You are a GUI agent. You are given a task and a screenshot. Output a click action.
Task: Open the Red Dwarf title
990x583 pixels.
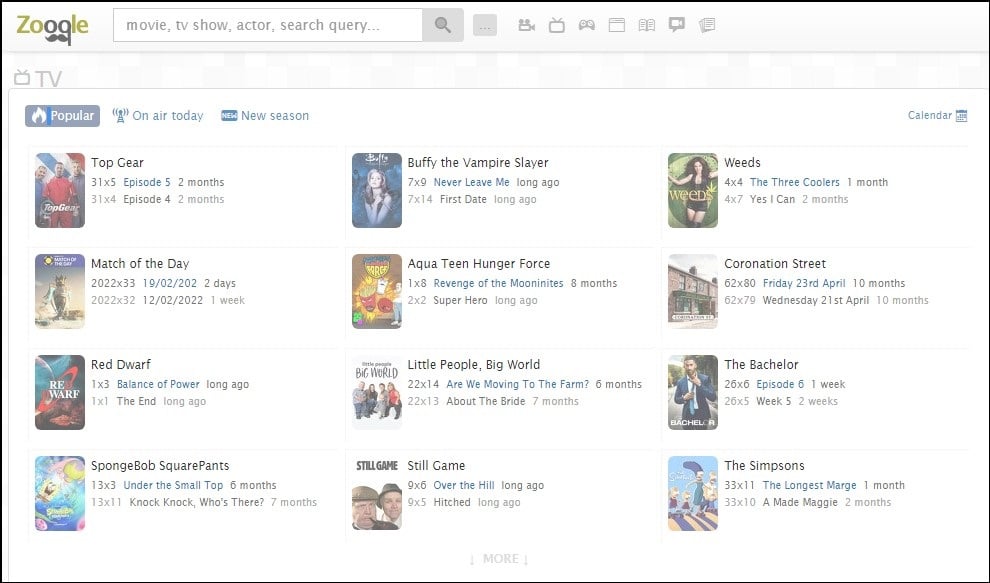pos(121,364)
